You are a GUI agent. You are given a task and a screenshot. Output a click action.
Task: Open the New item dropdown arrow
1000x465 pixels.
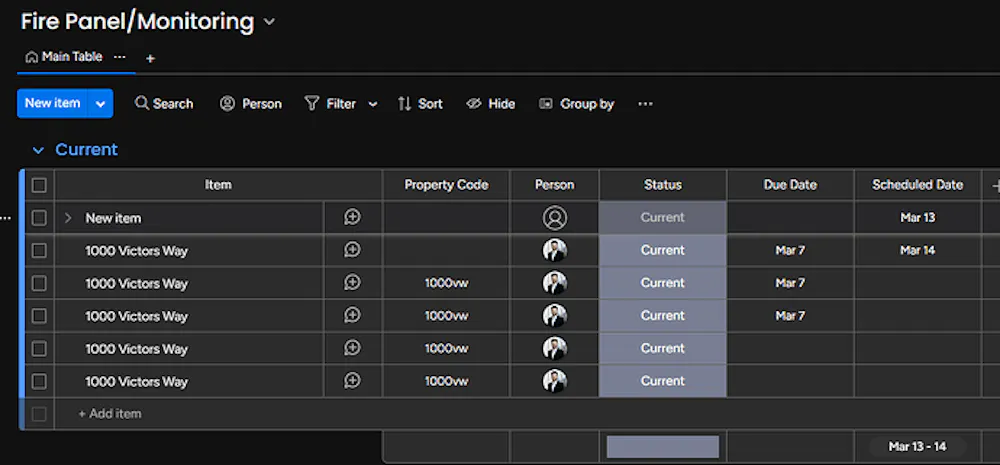click(x=100, y=104)
